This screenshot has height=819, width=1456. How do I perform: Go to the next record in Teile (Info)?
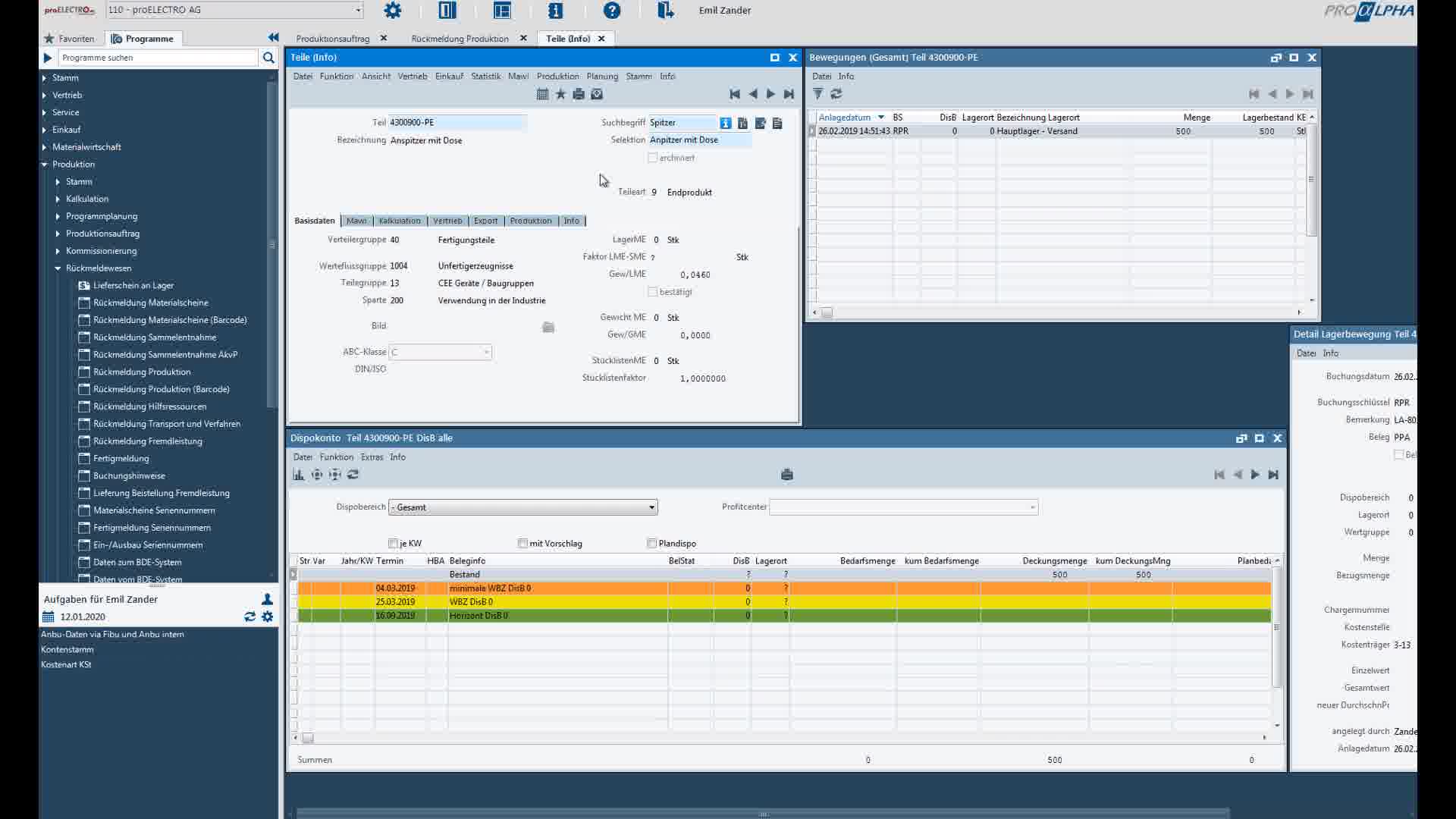click(x=770, y=94)
